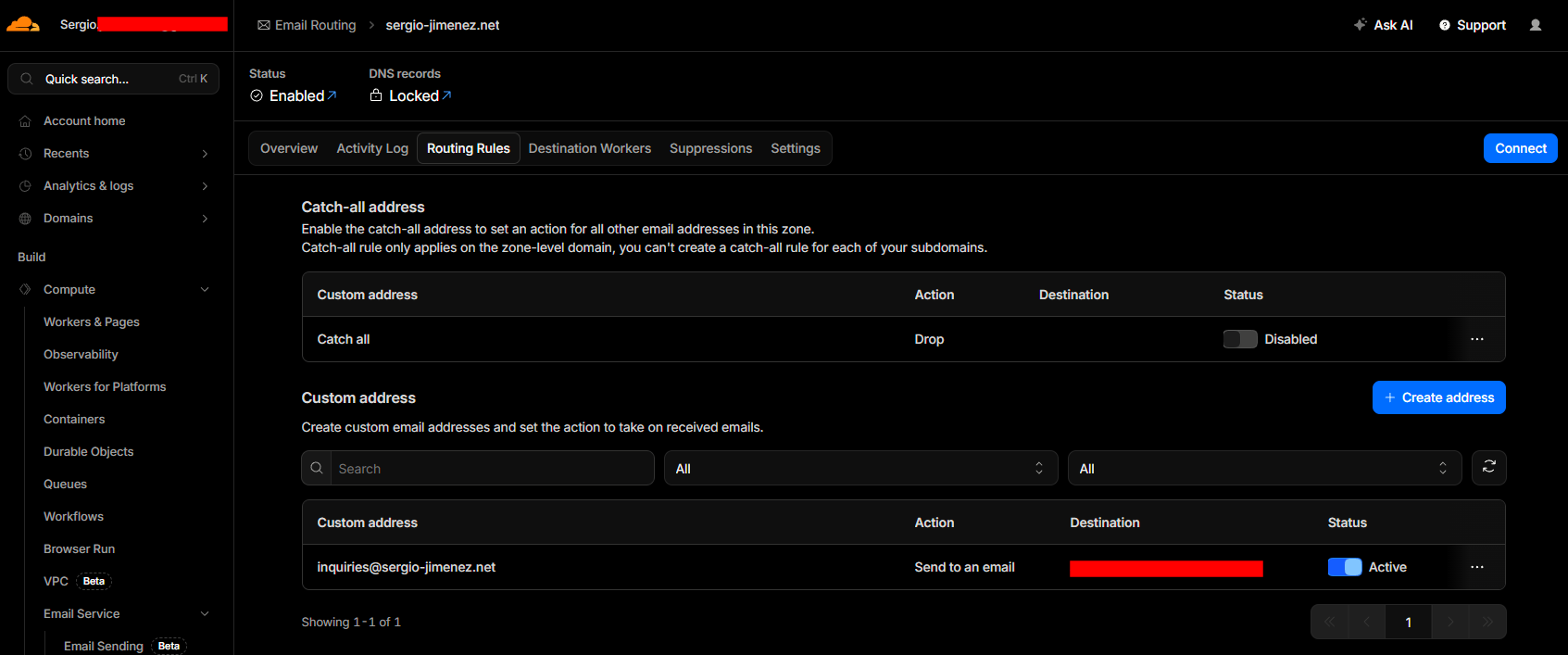Click the search field magnifier icon

tap(317, 468)
